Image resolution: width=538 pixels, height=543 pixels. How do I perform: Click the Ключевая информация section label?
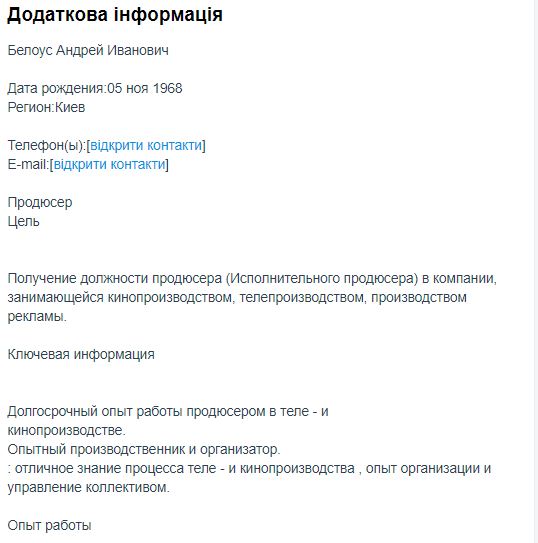pos(81,354)
